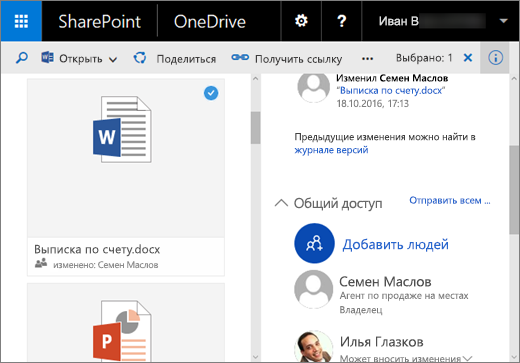The width and height of the screenshot is (520, 363).
Task: Click the Отправить всем link
Action: click(x=450, y=200)
